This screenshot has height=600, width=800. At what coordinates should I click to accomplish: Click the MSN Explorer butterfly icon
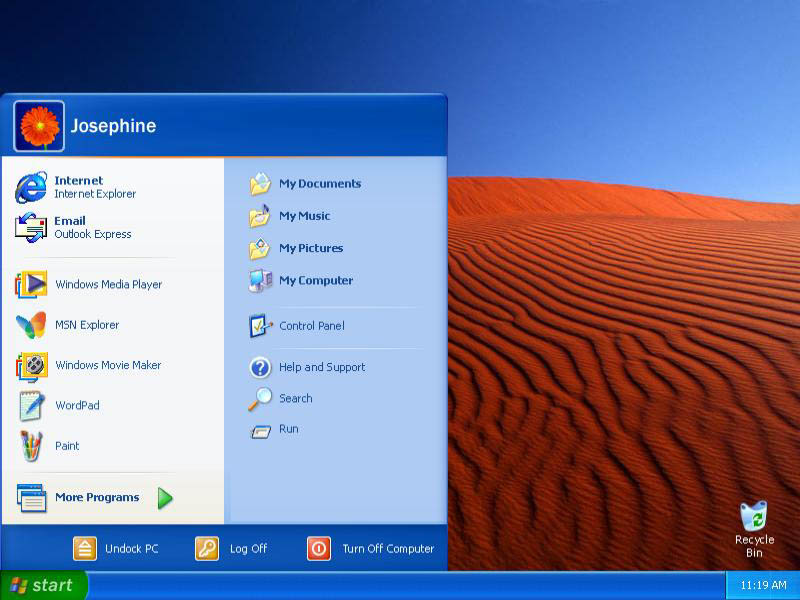point(31,325)
